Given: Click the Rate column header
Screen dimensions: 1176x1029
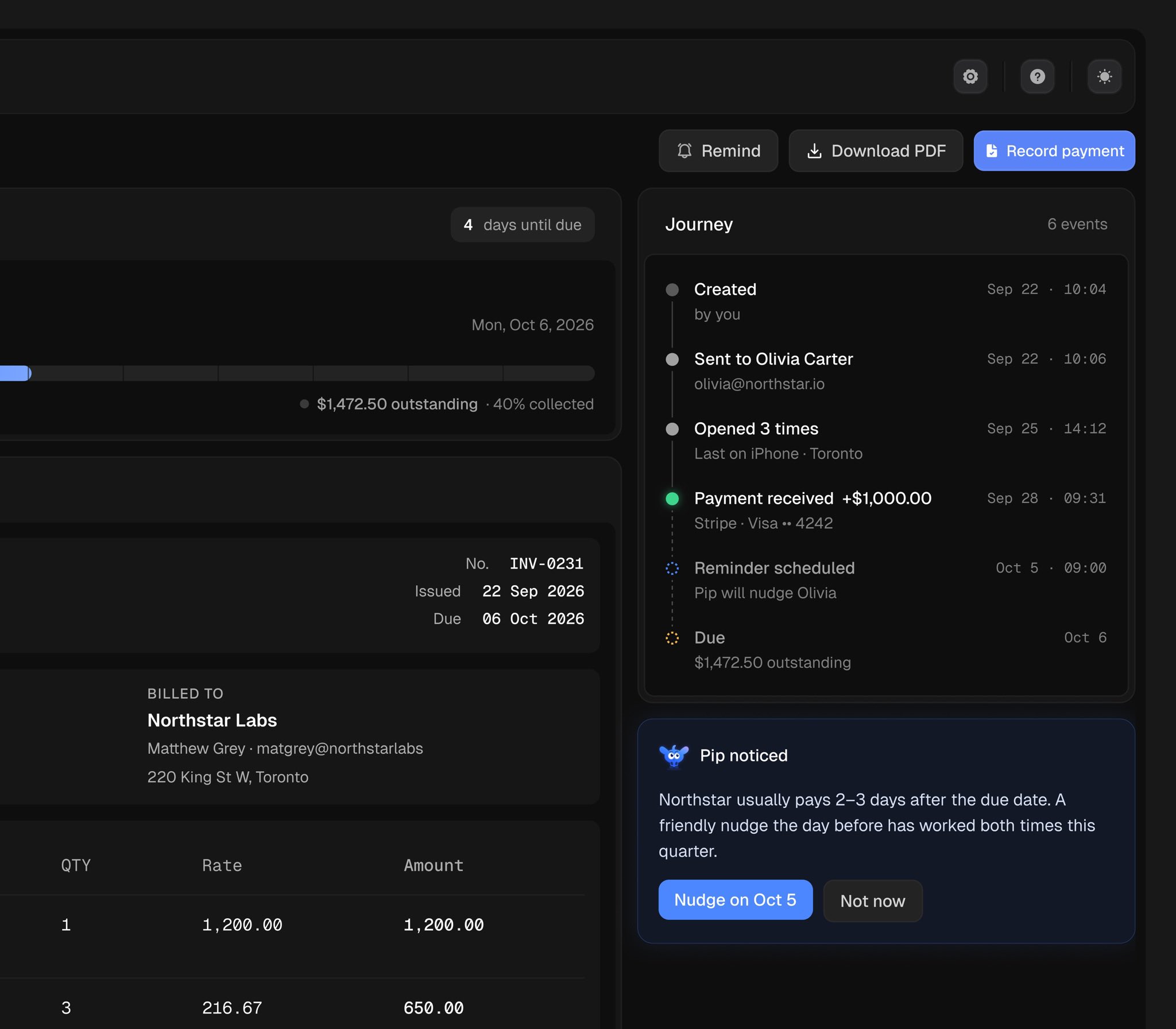Looking at the screenshot, I should 222,865.
